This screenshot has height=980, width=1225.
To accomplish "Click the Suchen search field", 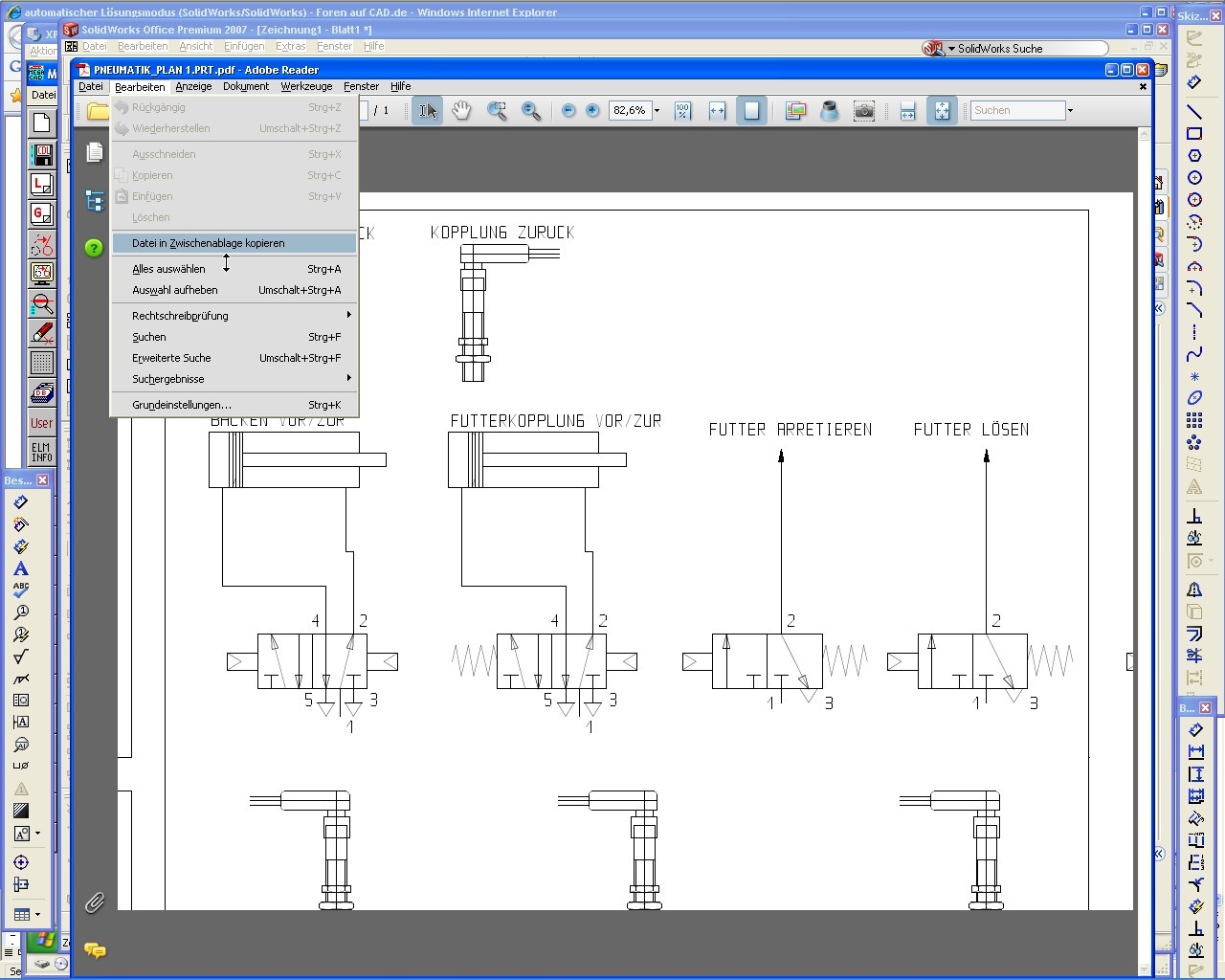I will [1017, 111].
